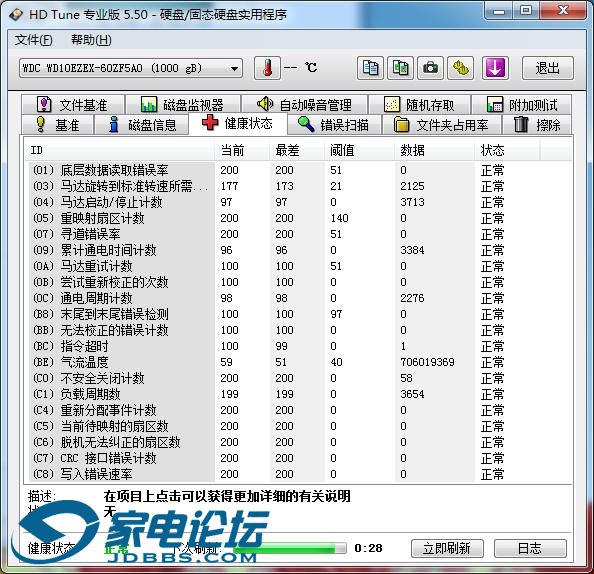Open the 磁盘监视器 tab
This screenshot has width=594, height=574.
pyautogui.click(x=183, y=104)
